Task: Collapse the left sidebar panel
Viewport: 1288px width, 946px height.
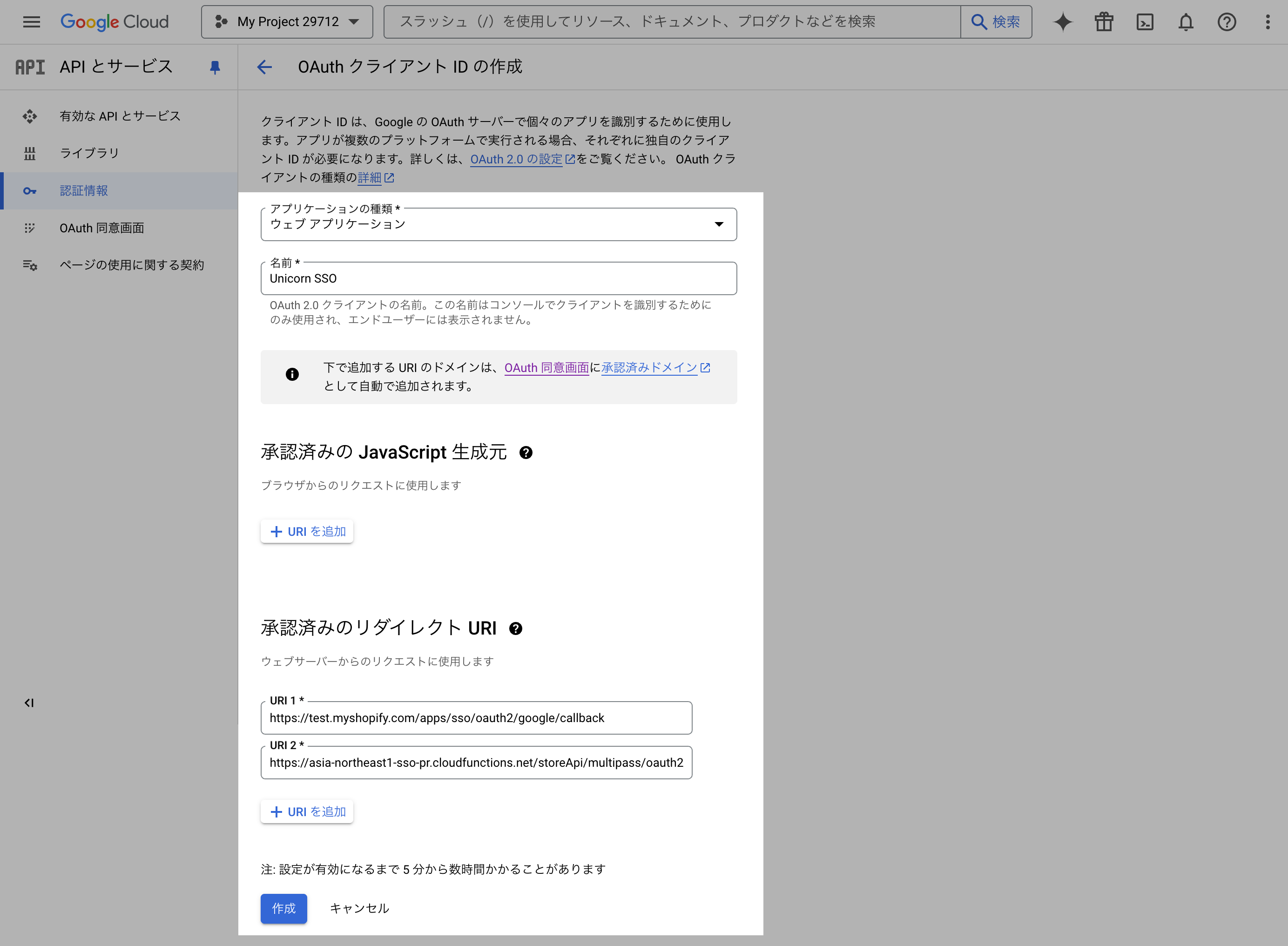Action: [29, 703]
